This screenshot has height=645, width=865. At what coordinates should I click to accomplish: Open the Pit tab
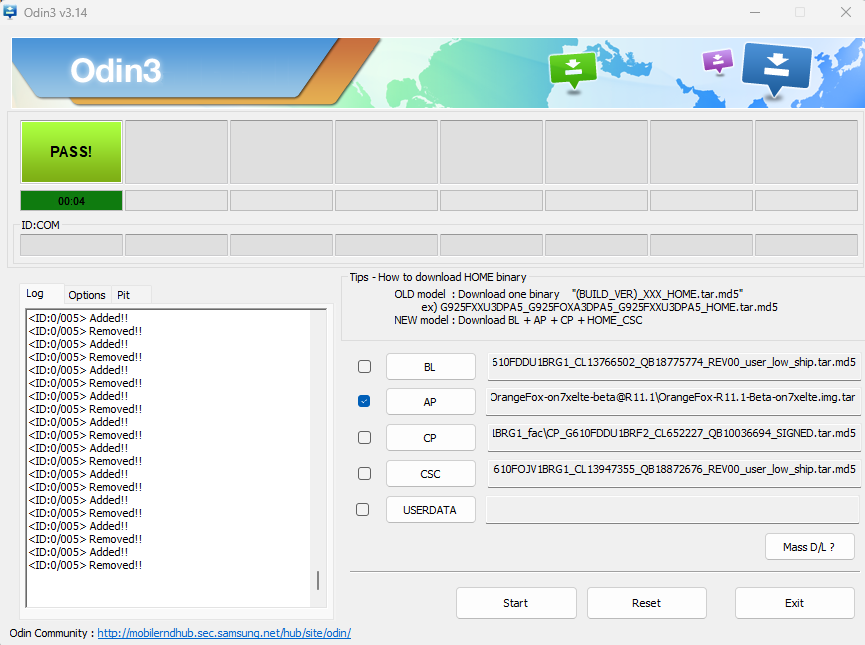pos(130,295)
